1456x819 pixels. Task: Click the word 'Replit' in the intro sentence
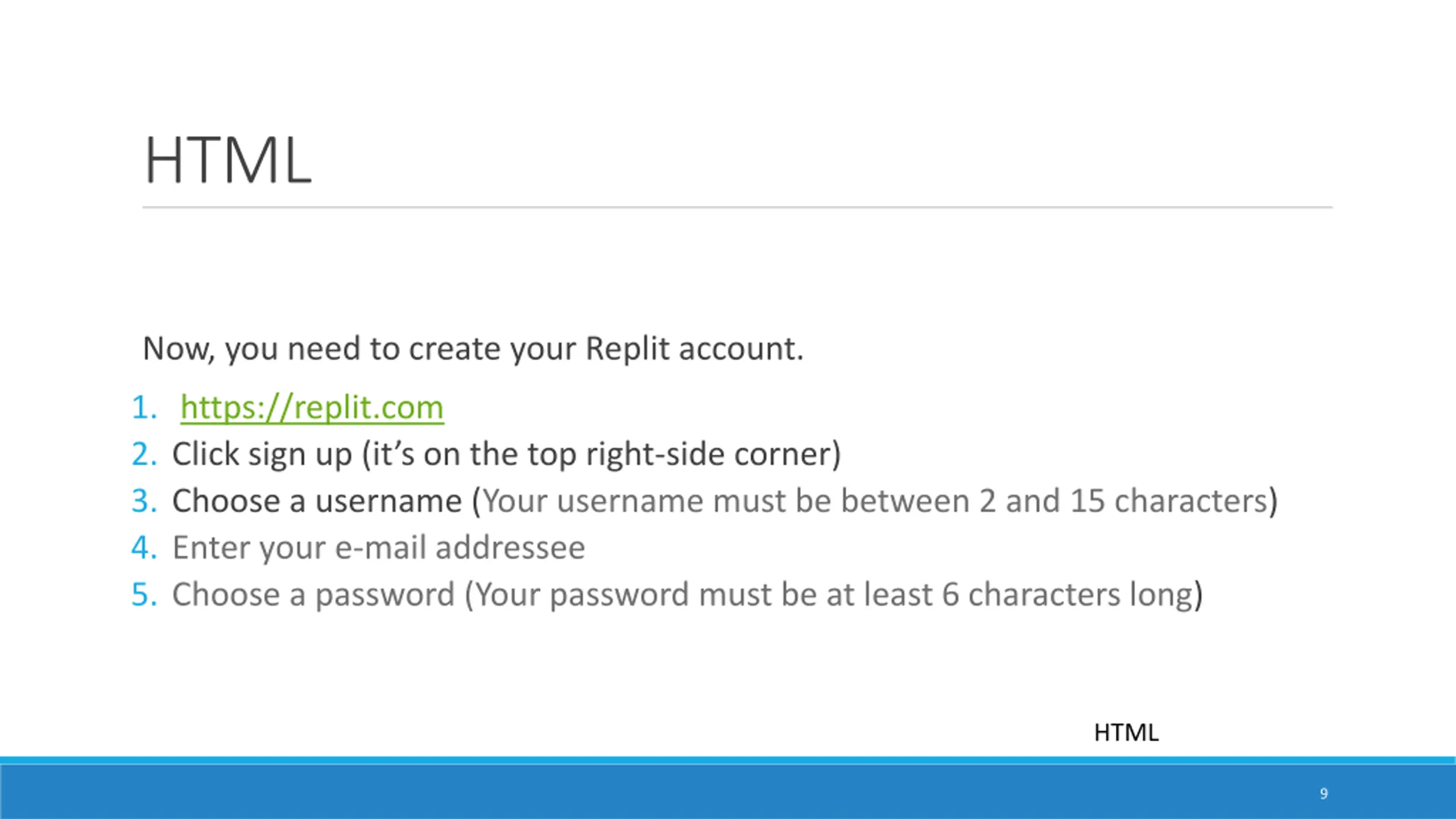(x=627, y=349)
